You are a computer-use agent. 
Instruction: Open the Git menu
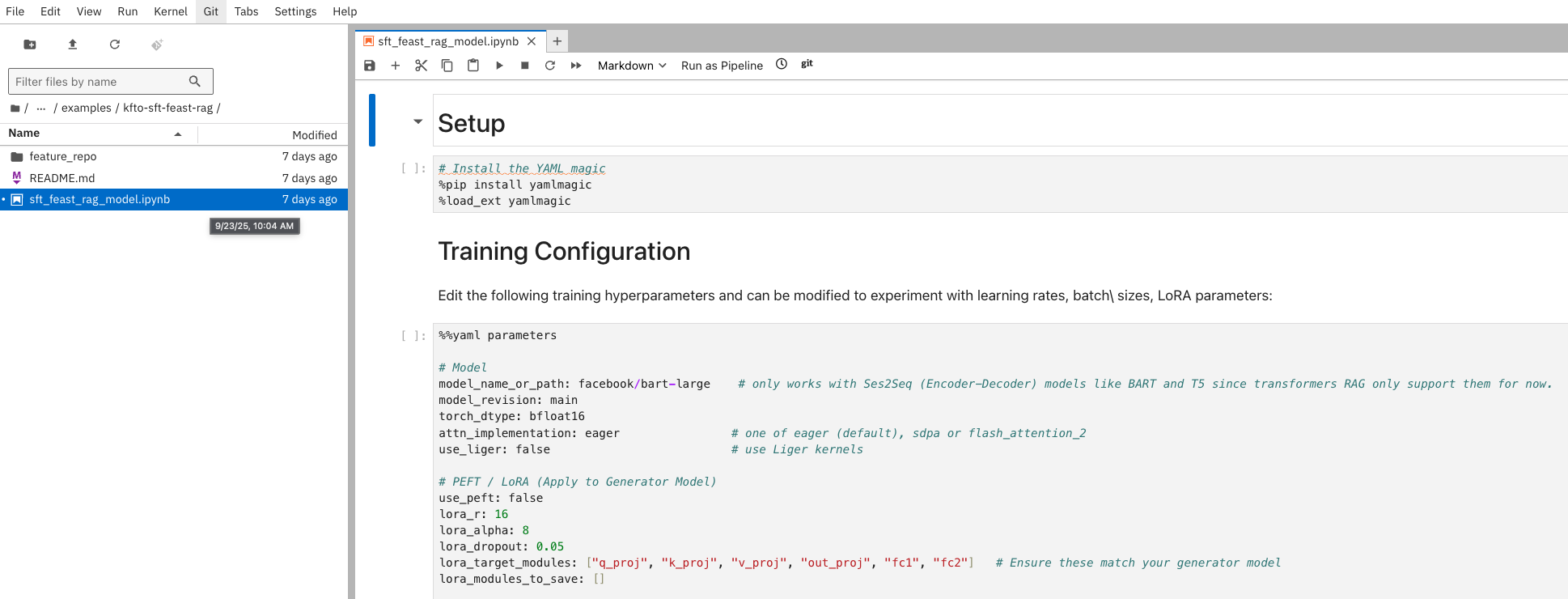(x=210, y=11)
